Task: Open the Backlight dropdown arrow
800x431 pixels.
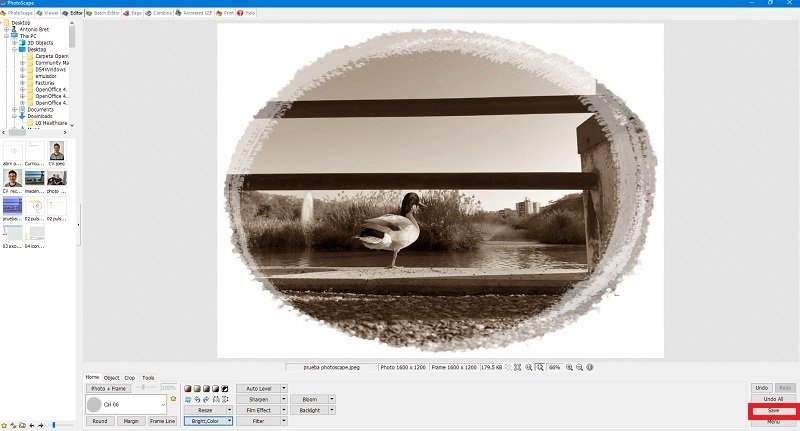Action: (x=332, y=410)
